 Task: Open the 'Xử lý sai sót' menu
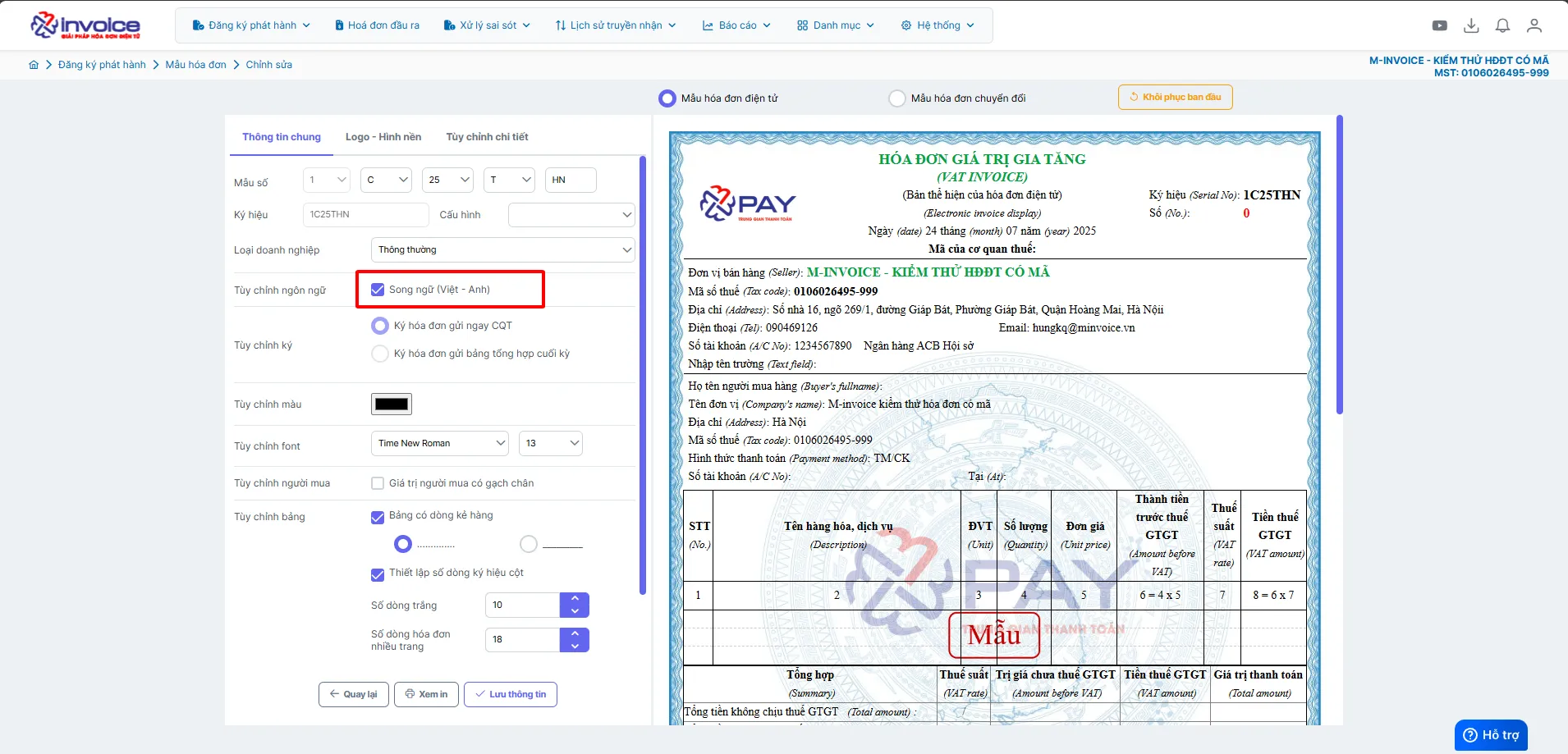tap(487, 25)
